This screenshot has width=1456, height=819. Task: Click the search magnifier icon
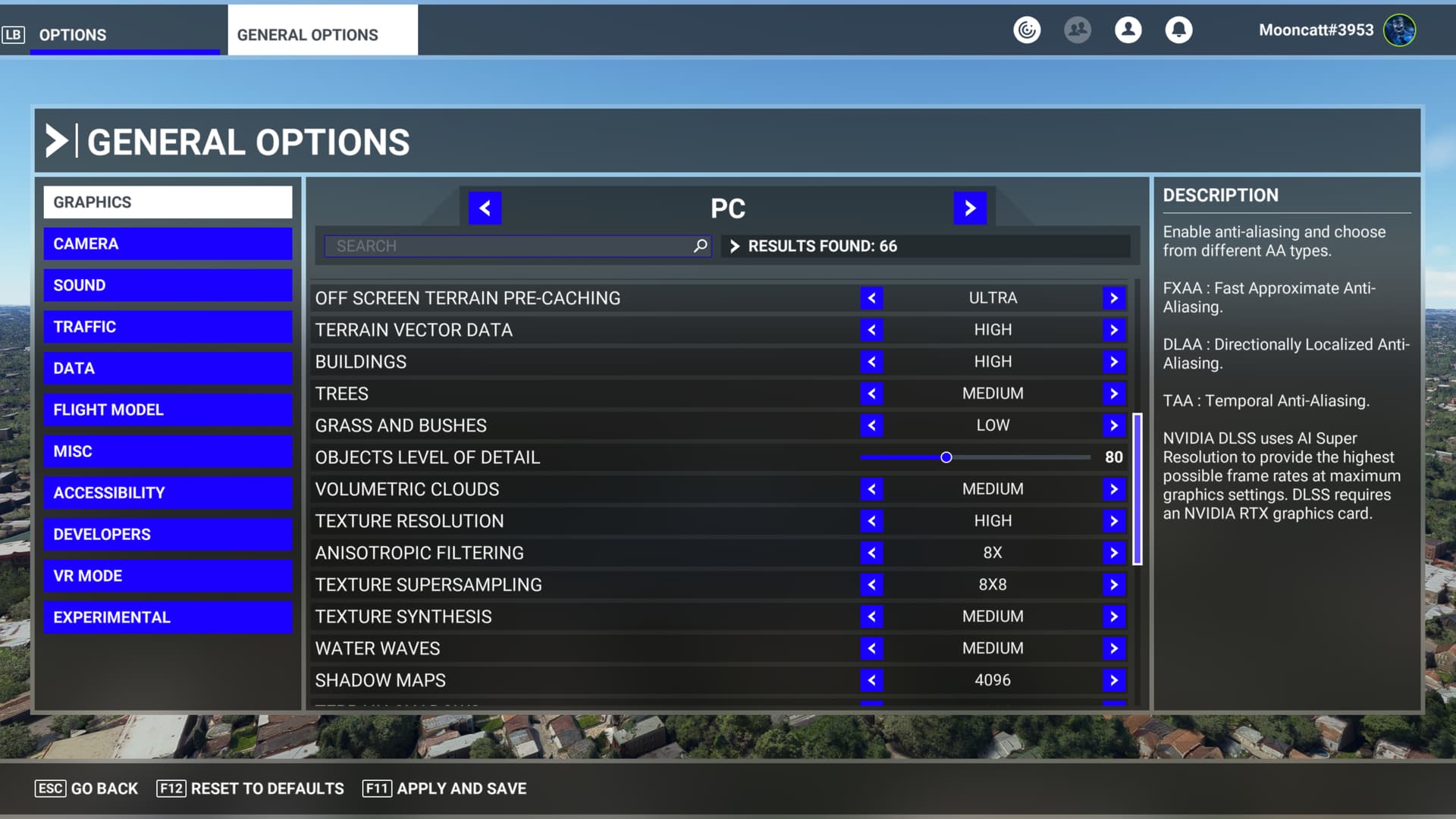pos(700,246)
